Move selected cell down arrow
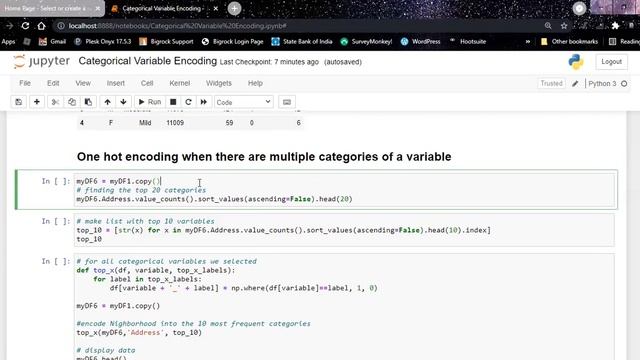Image resolution: width=640 pixels, height=360 pixels. 123,102
